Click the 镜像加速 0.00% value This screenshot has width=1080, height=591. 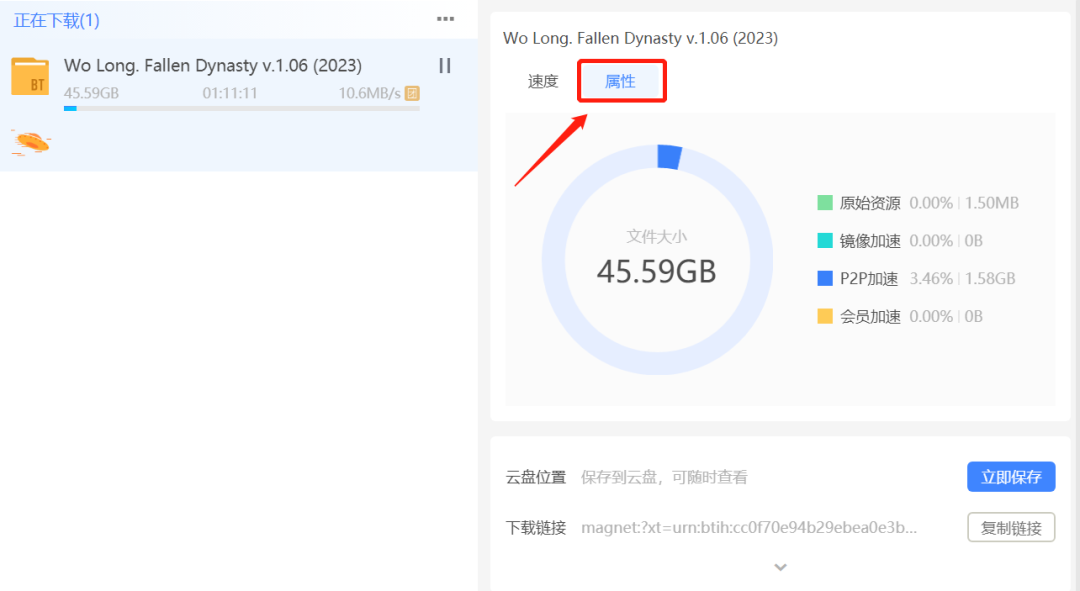(x=931, y=240)
